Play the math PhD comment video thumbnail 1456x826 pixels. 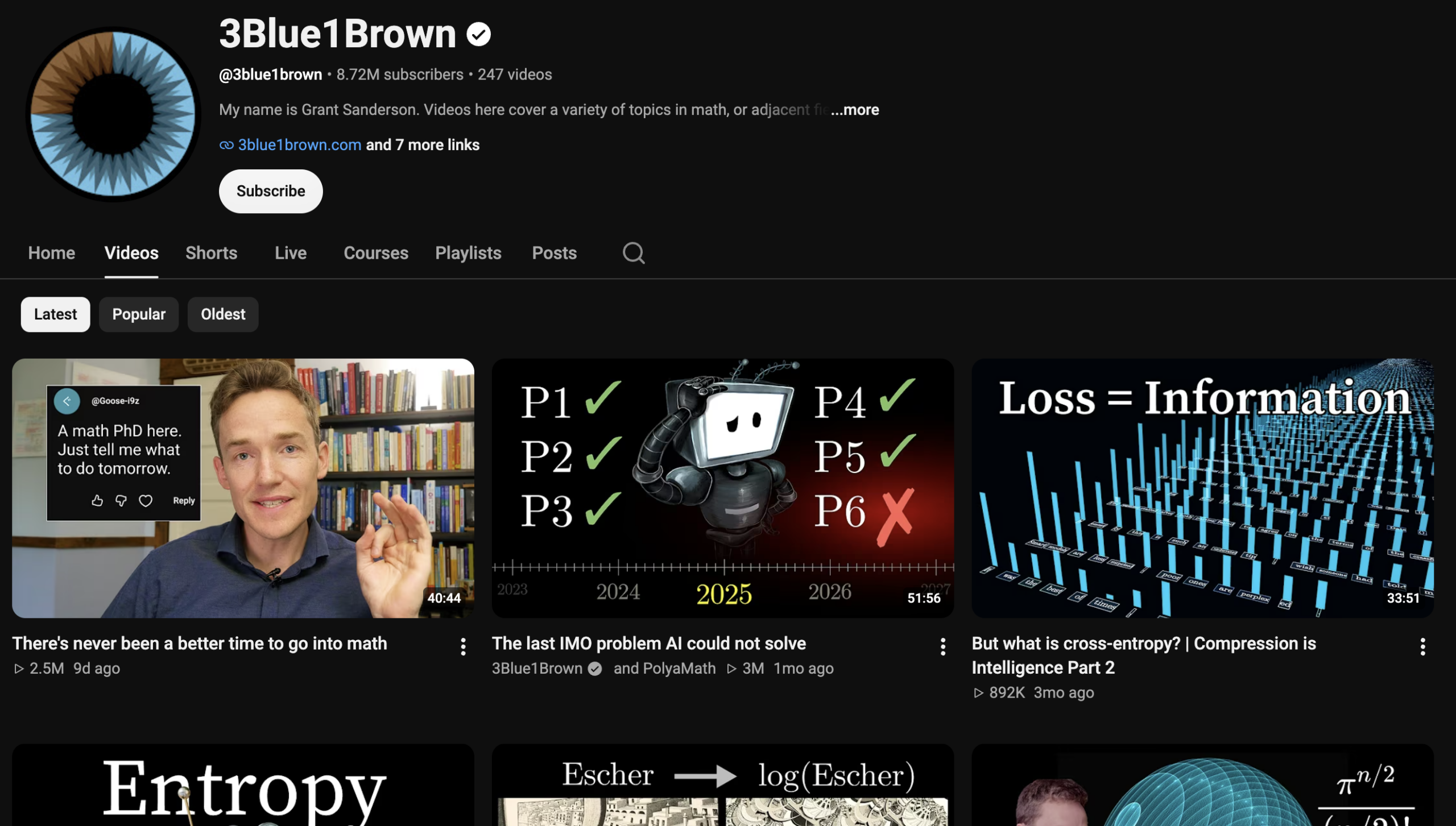pyautogui.click(x=243, y=488)
